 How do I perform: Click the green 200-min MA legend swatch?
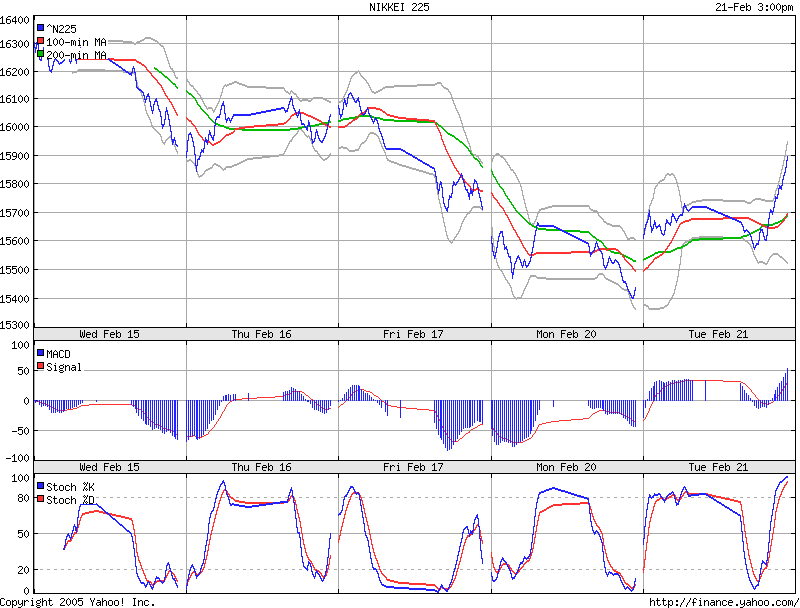[40, 54]
